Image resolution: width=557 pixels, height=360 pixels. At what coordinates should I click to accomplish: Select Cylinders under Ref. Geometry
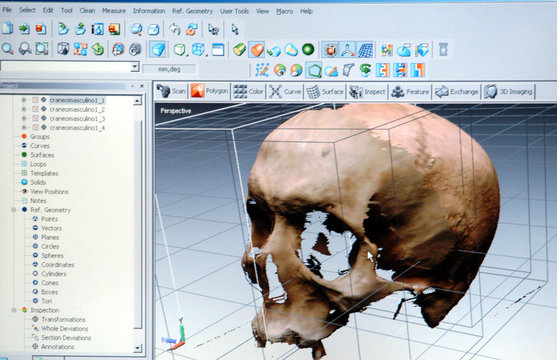pos(54,274)
